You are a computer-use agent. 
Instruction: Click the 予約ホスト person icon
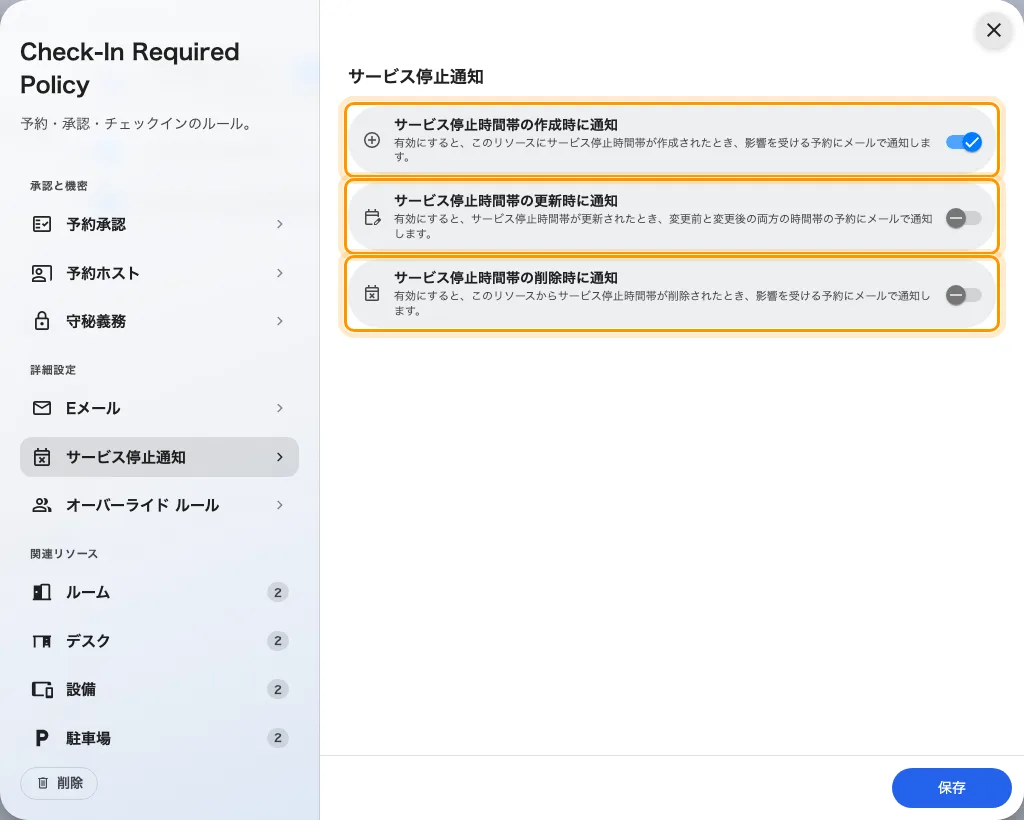(42, 273)
